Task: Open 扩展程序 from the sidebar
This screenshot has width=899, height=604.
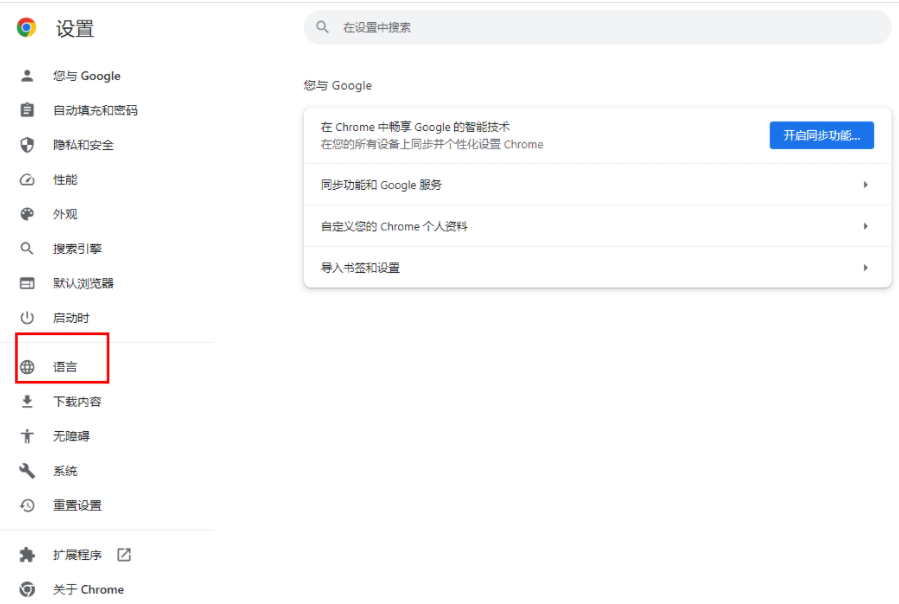Action: click(x=77, y=555)
